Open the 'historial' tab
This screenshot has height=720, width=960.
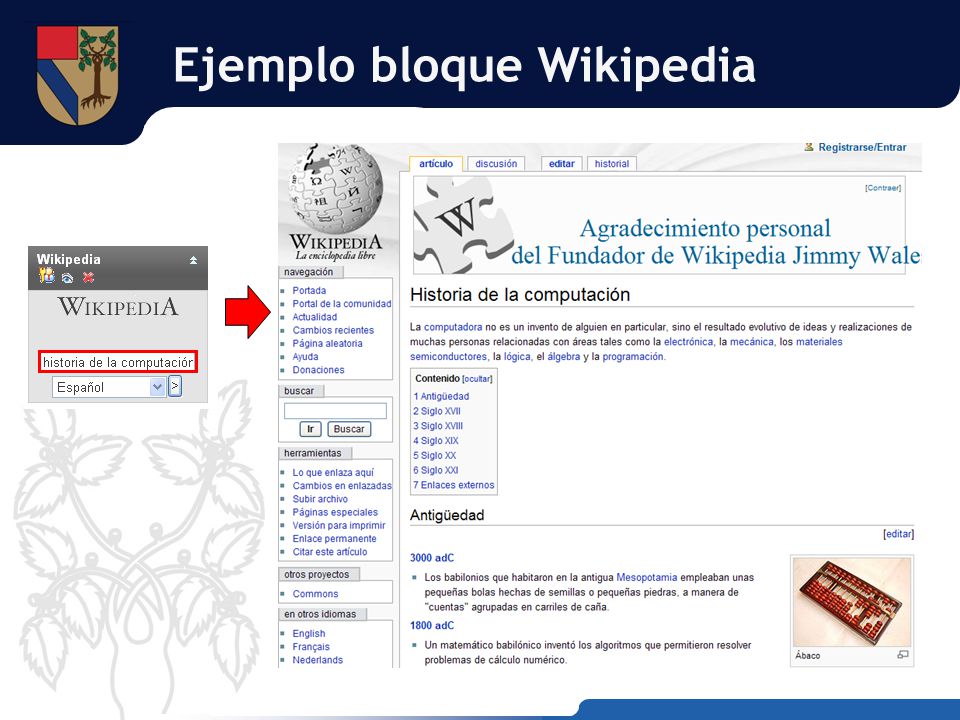(x=612, y=163)
